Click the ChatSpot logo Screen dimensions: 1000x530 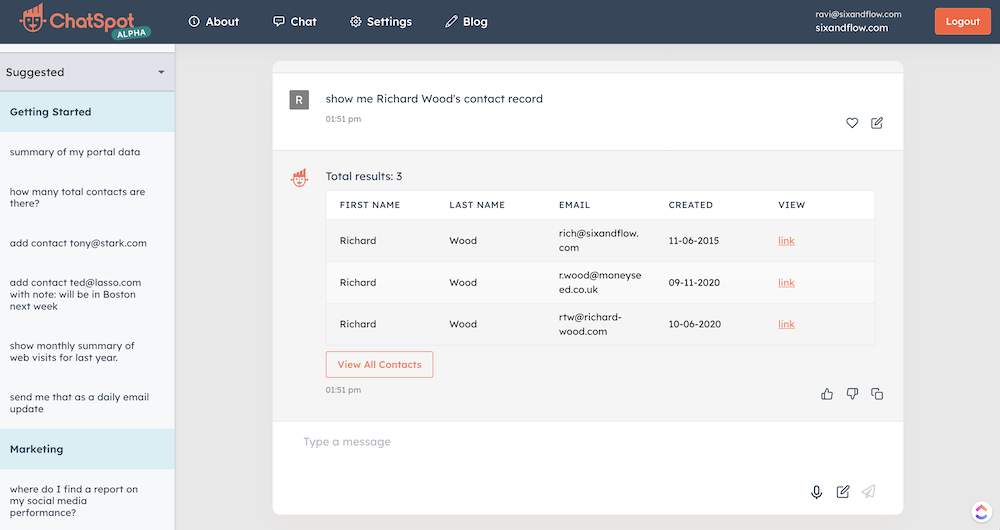click(x=84, y=21)
